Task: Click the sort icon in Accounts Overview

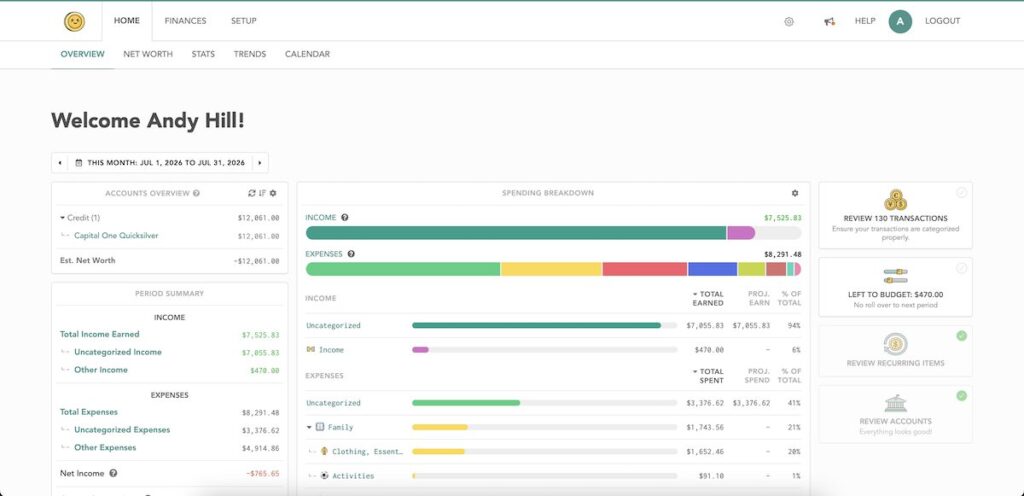Action: point(263,193)
